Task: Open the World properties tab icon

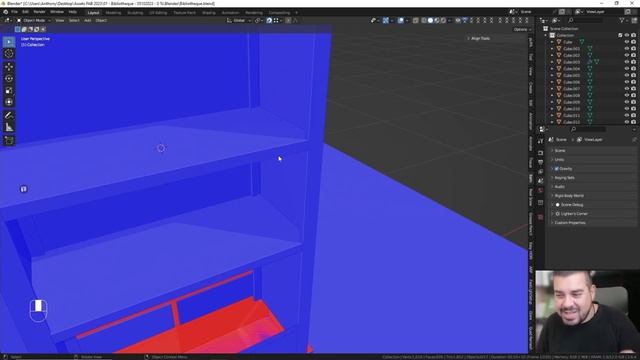Action: click(x=540, y=190)
